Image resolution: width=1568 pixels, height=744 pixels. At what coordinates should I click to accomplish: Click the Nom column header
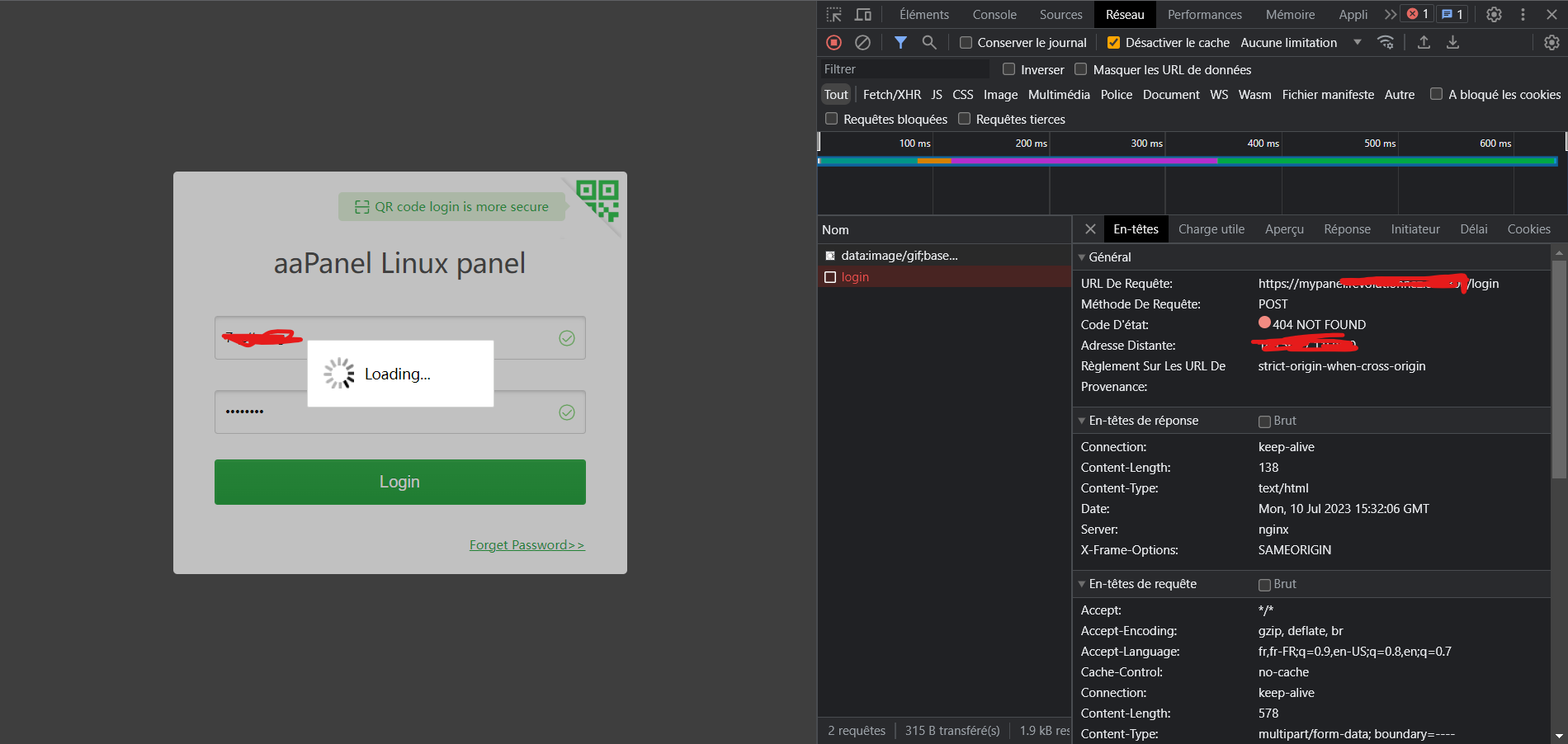tap(944, 230)
